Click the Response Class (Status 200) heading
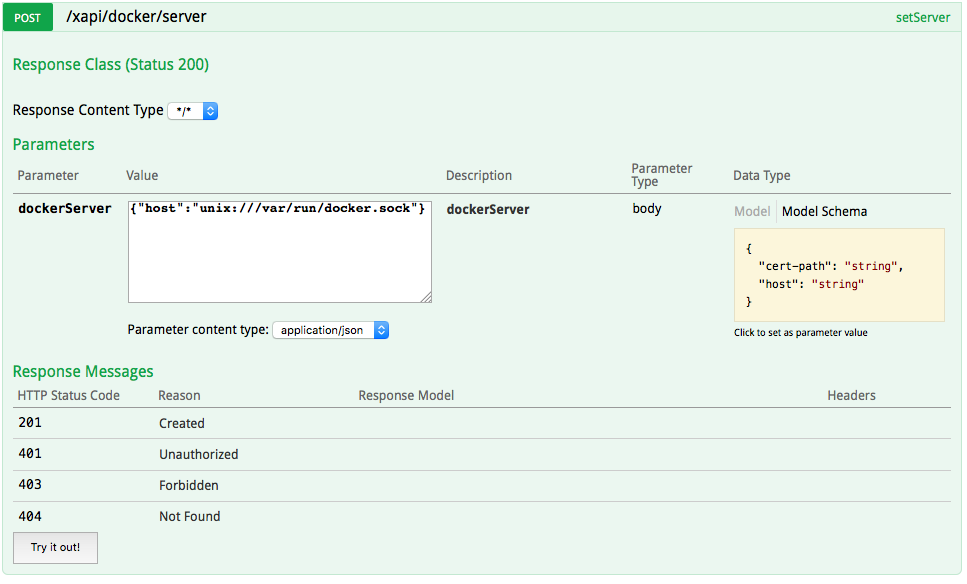Viewport: 967px width, 584px height. pos(110,65)
